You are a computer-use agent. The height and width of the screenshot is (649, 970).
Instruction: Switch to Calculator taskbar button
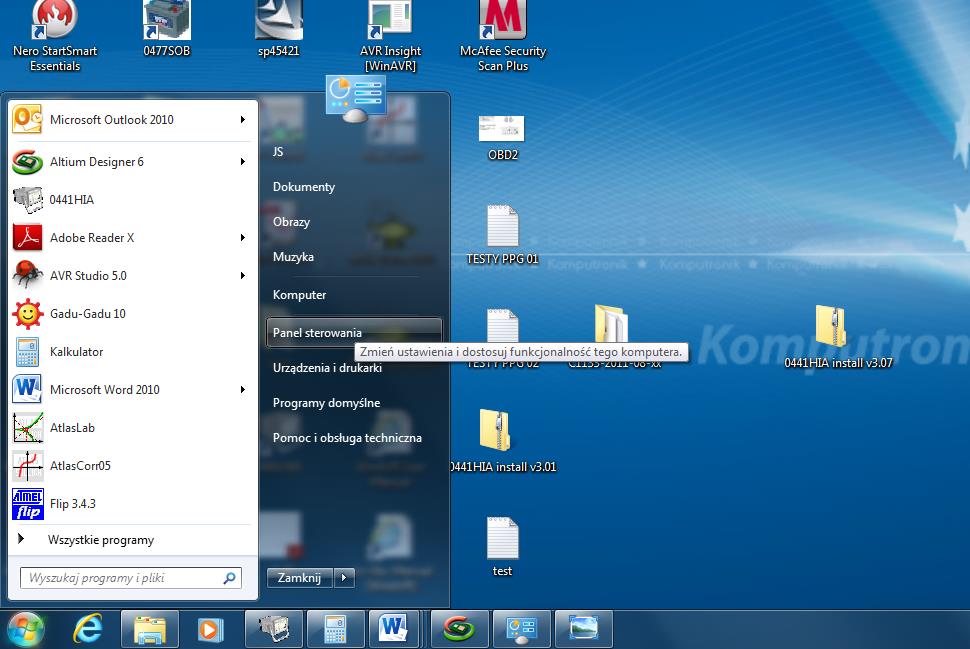click(x=335, y=630)
